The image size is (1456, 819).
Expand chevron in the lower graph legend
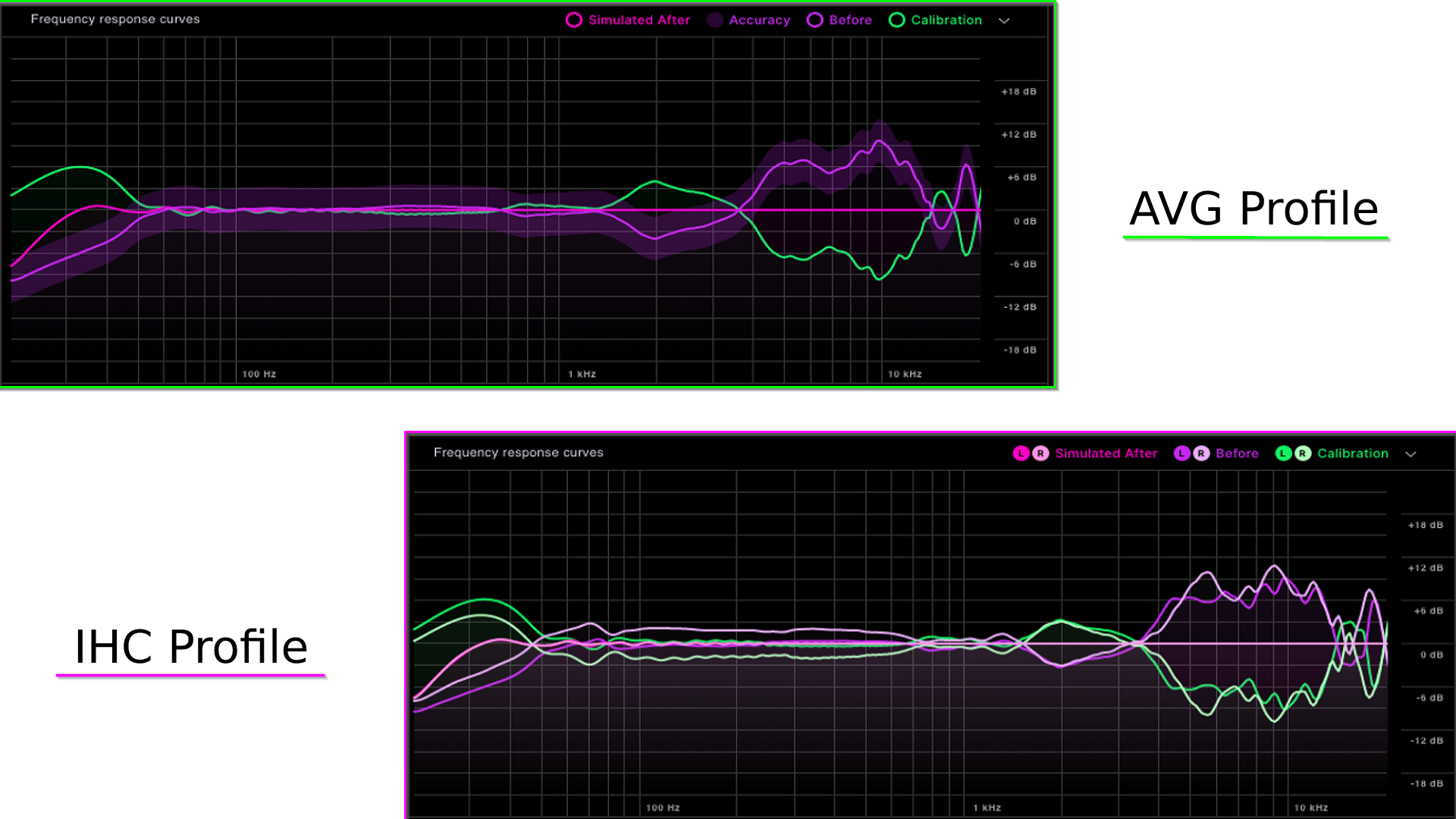[x=1410, y=454]
